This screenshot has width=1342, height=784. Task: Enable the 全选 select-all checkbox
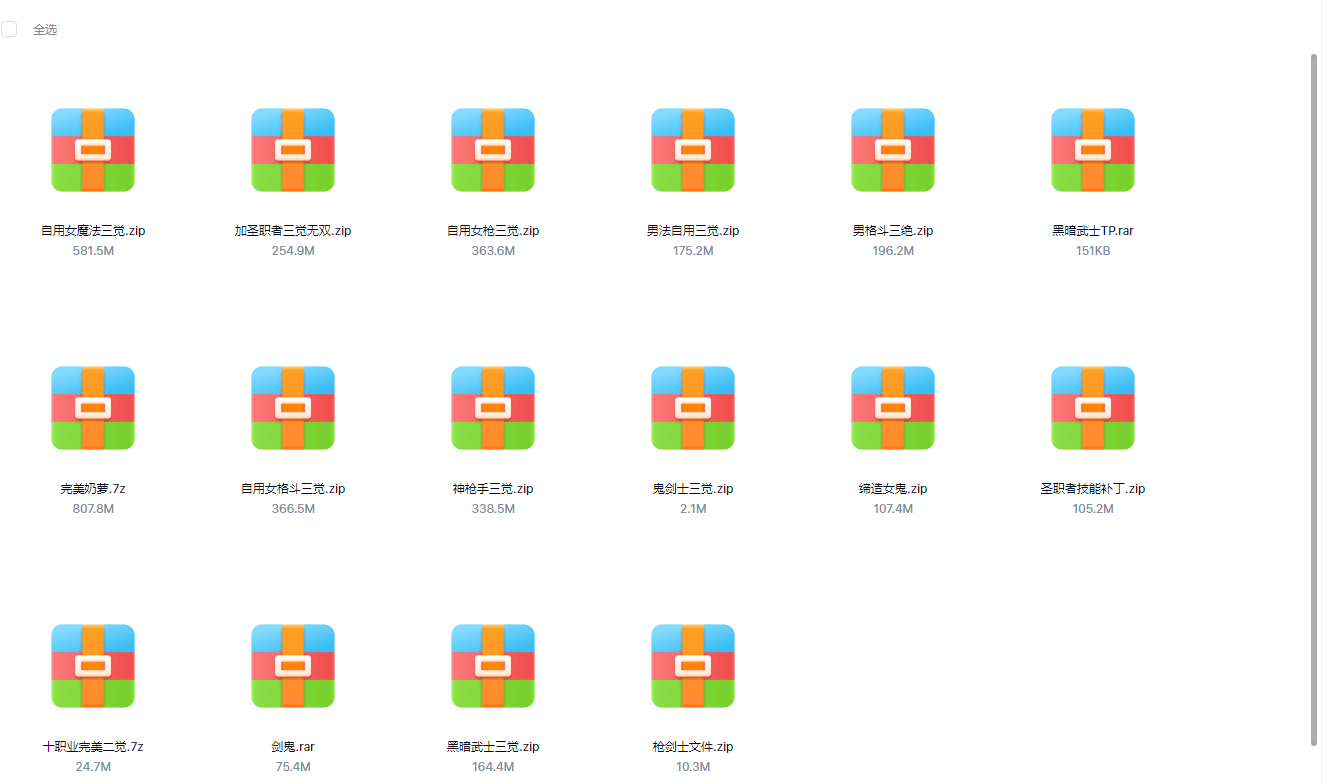click(x=9, y=29)
